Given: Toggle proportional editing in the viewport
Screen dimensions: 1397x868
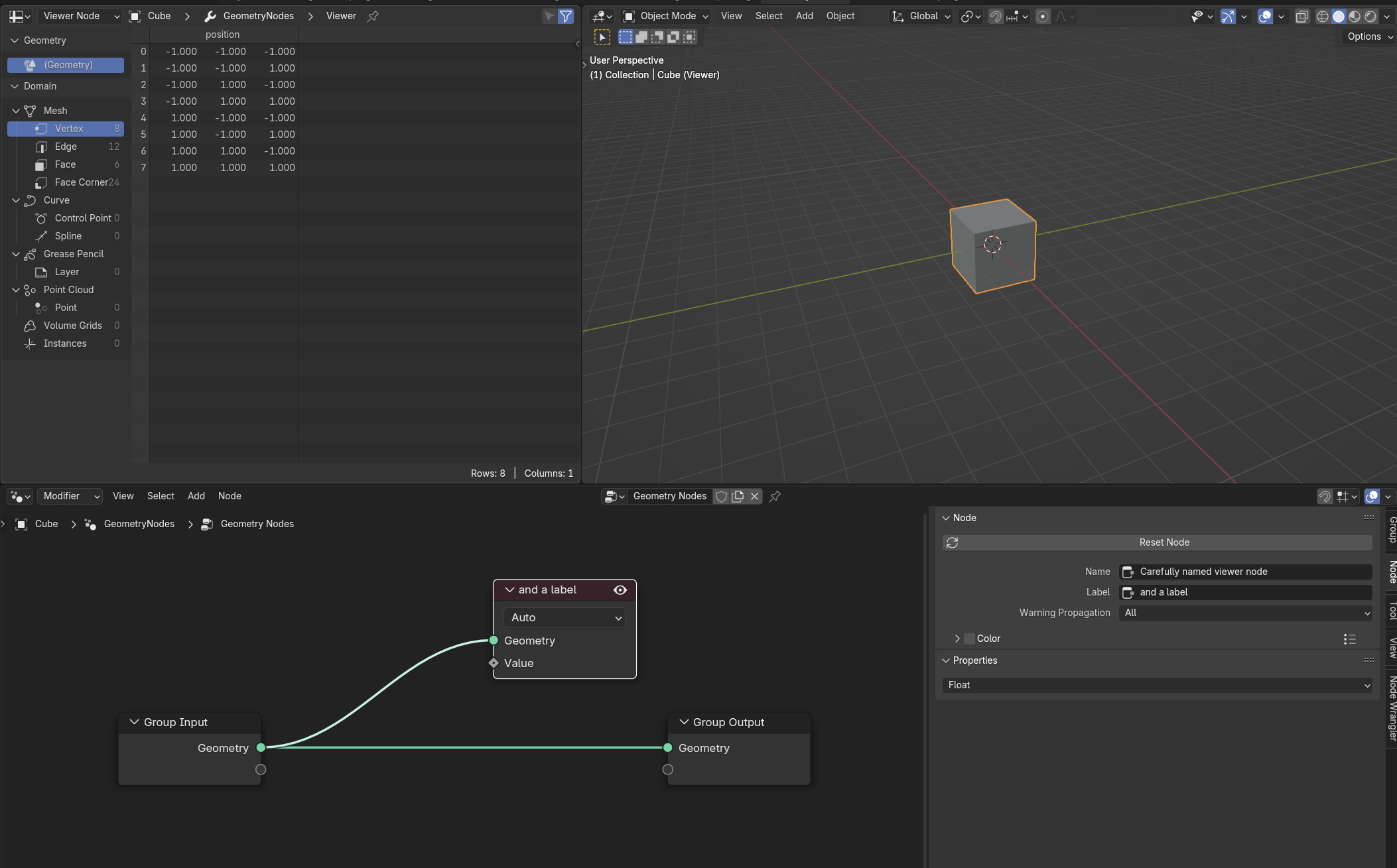Looking at the screenshot, I should tap(1043, 17).
